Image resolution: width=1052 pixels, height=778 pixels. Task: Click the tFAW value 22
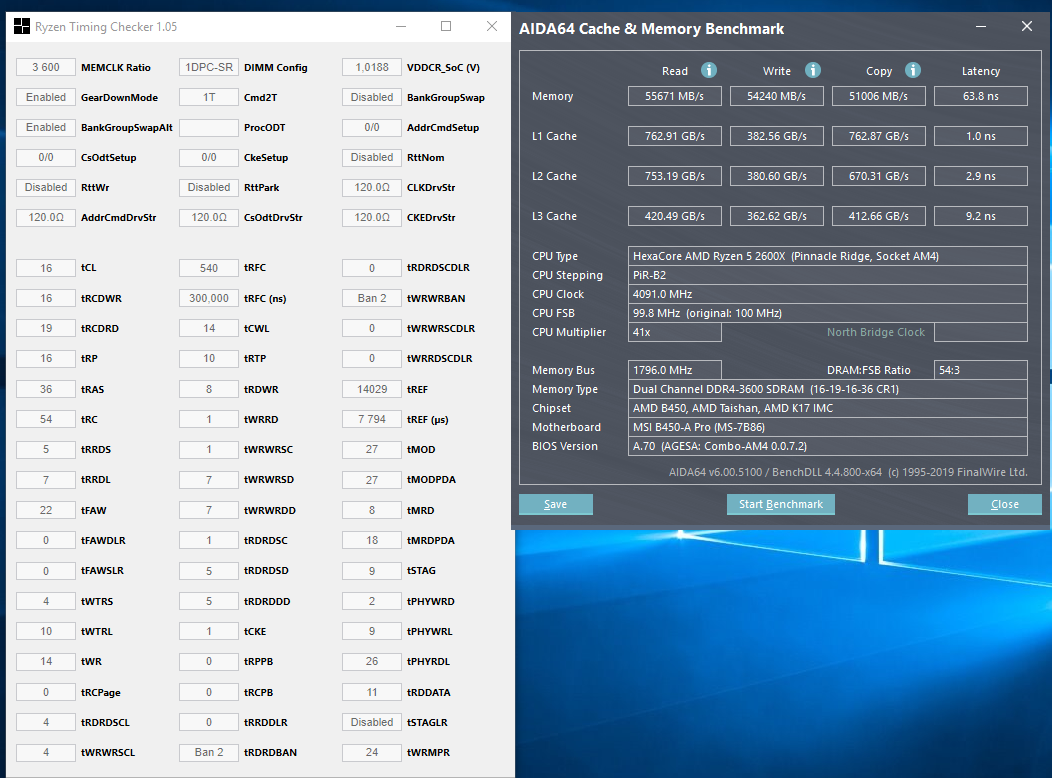(46, 510)
